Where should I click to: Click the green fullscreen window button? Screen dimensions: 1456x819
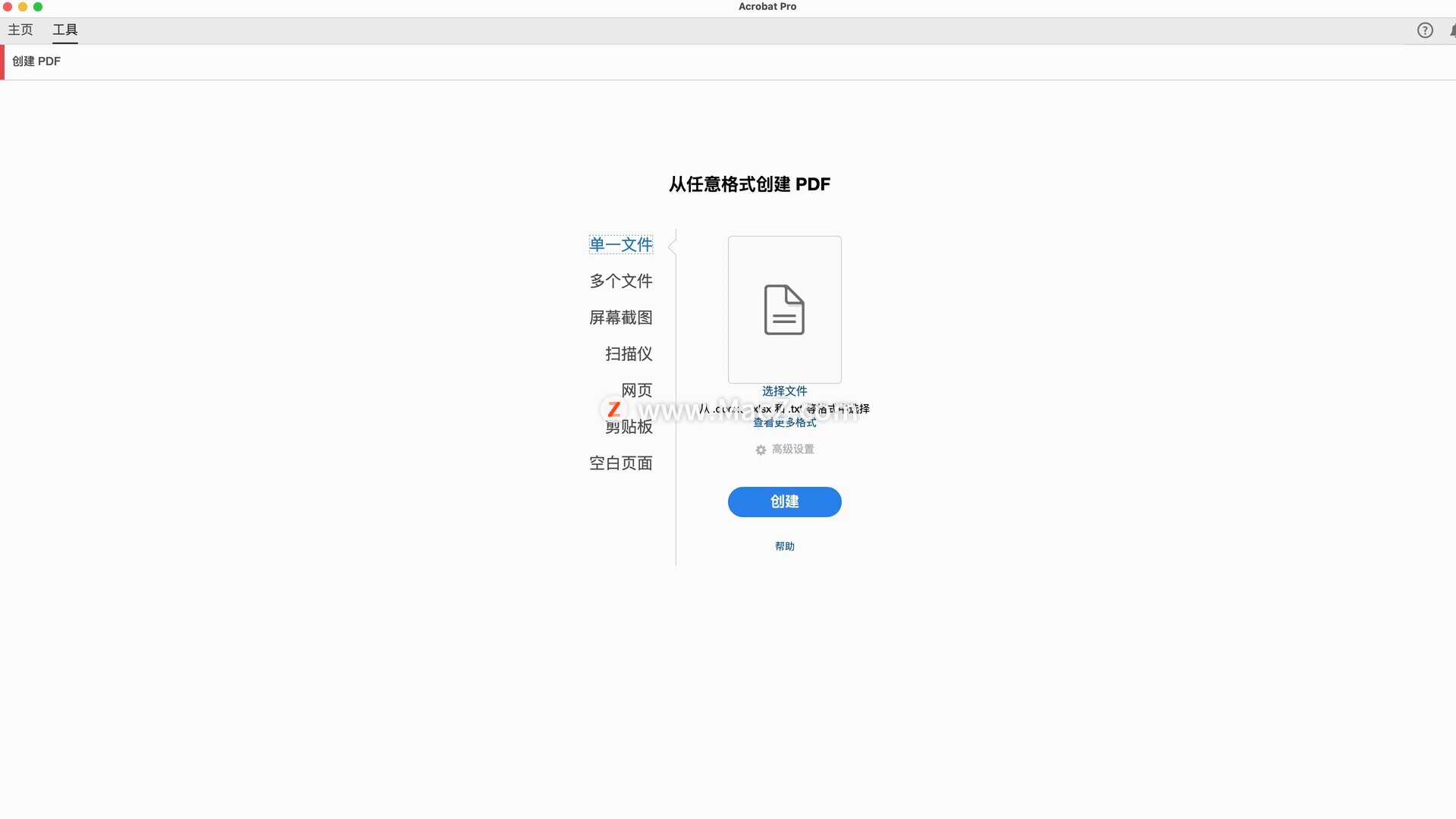[x=38, y=7]
